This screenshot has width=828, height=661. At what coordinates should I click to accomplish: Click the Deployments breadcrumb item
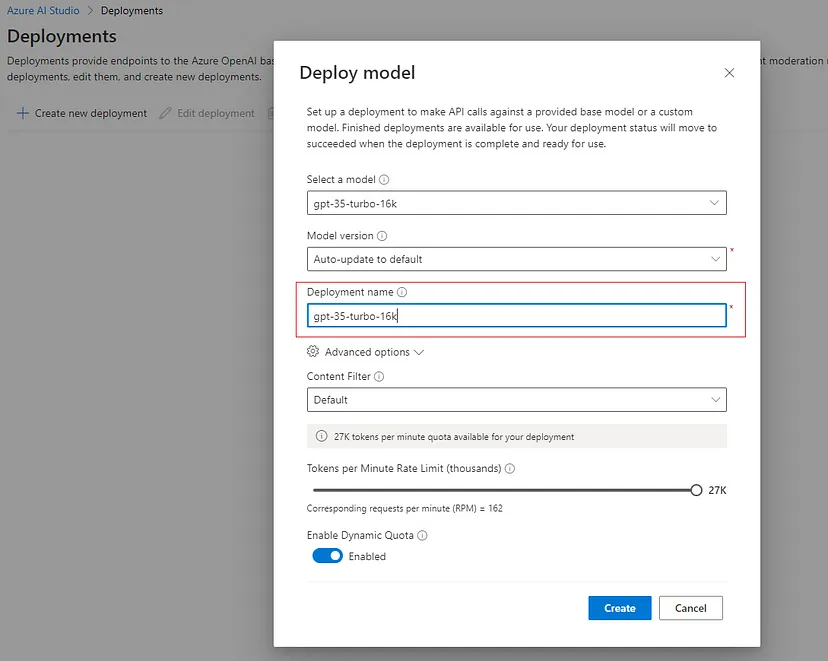pyautogui.click(x=131, y=11)
